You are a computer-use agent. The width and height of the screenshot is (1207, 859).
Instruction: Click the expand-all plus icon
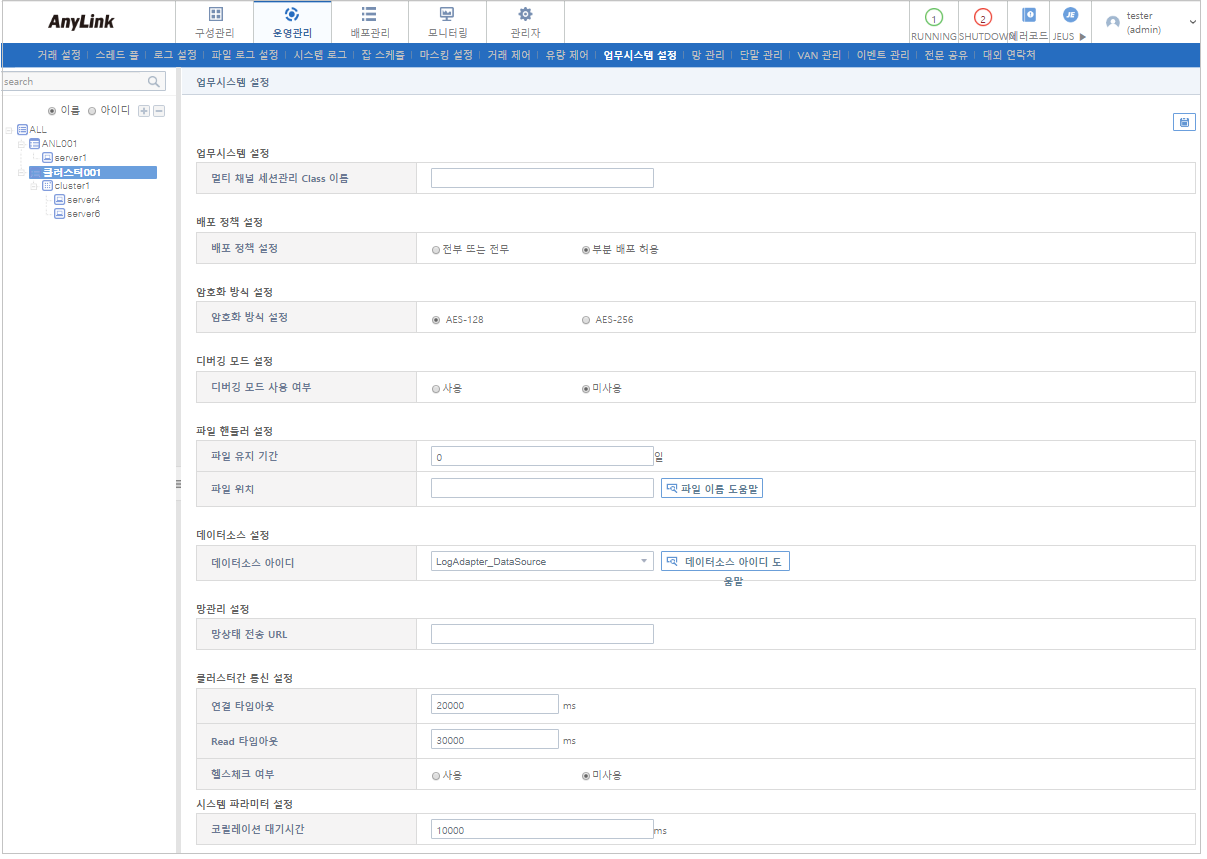coord(144,110)
